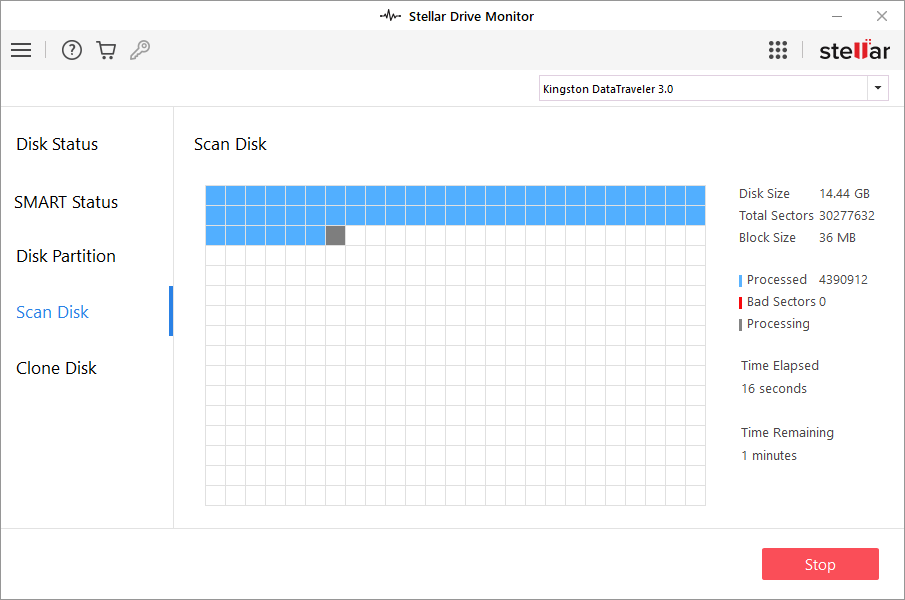Click the first blue processed block
Viewport: 905px width, 600px height.
coord(215,195)
